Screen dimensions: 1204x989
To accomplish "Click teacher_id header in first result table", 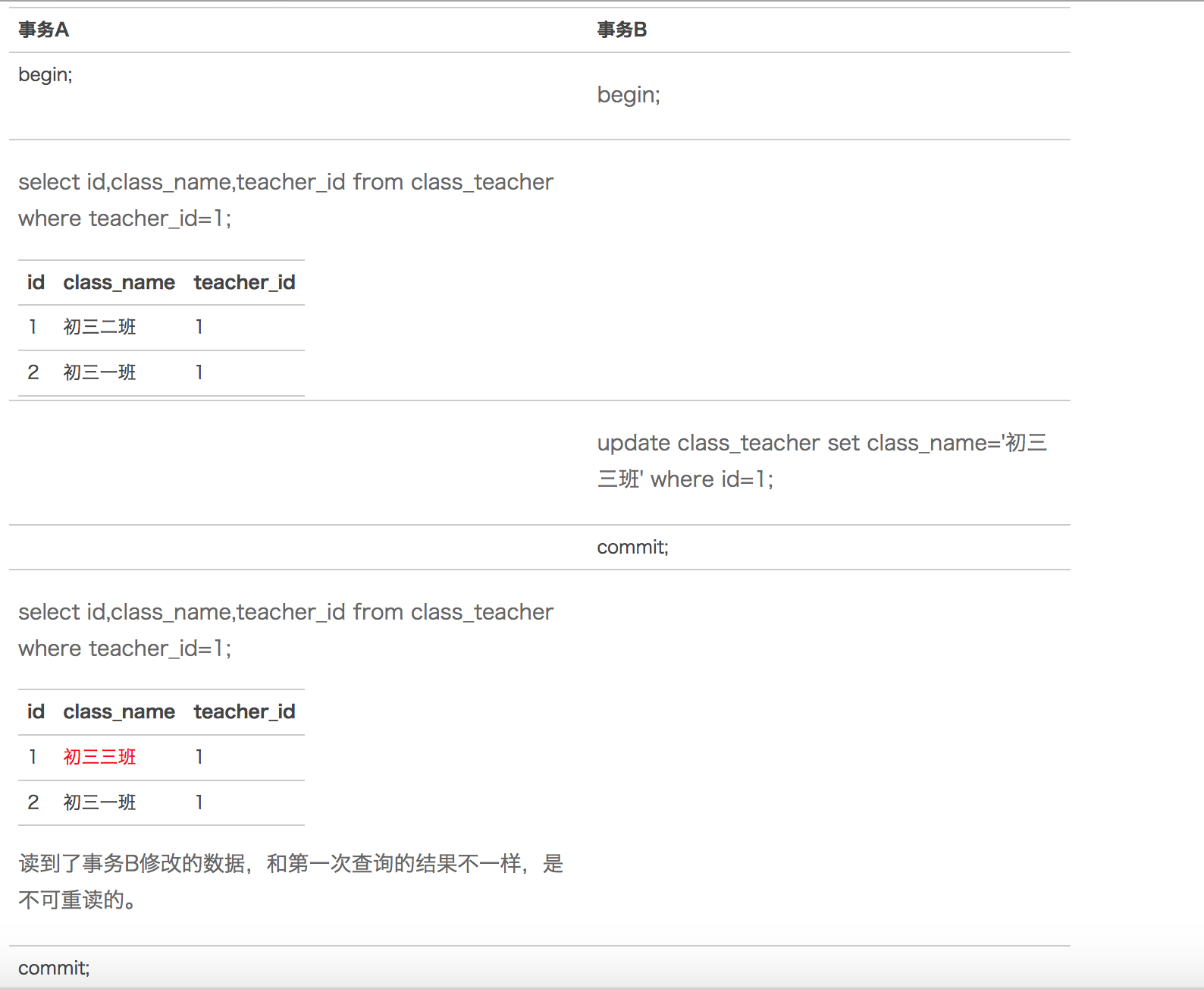I will pyautogui.click(x=244, y=282).
